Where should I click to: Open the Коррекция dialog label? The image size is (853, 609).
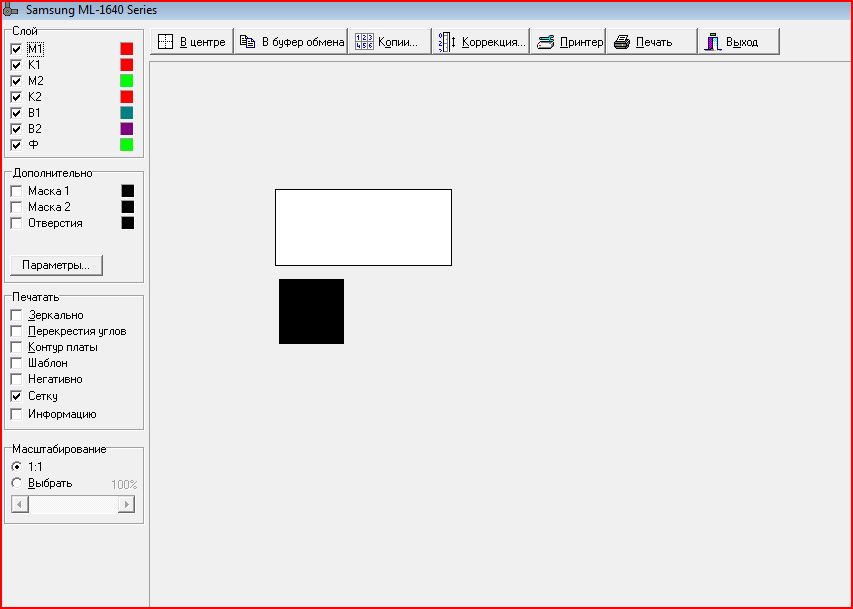tap(494, 42)
